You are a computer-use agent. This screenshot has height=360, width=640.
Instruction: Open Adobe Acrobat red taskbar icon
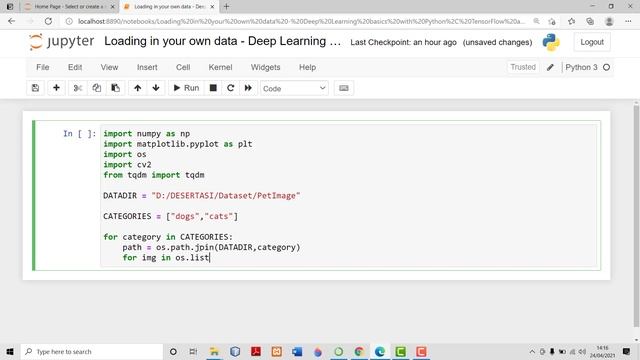click(256, 351)
